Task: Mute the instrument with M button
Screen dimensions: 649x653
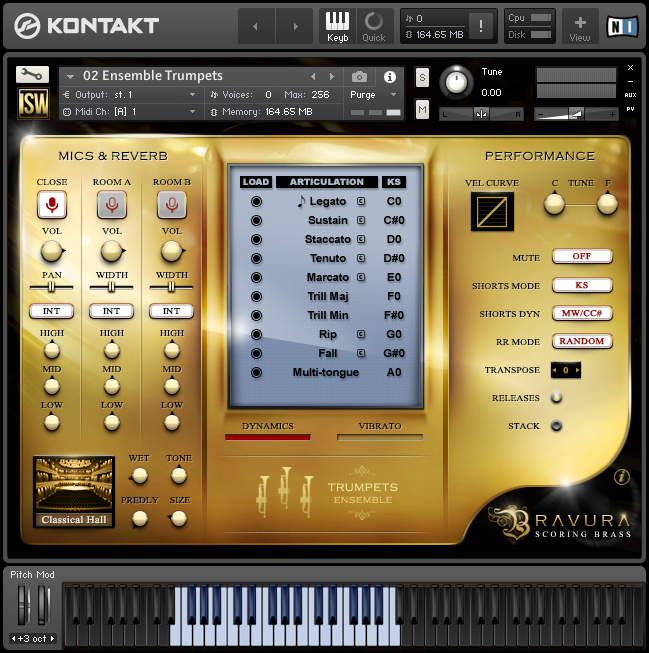Action: [422, 110]
